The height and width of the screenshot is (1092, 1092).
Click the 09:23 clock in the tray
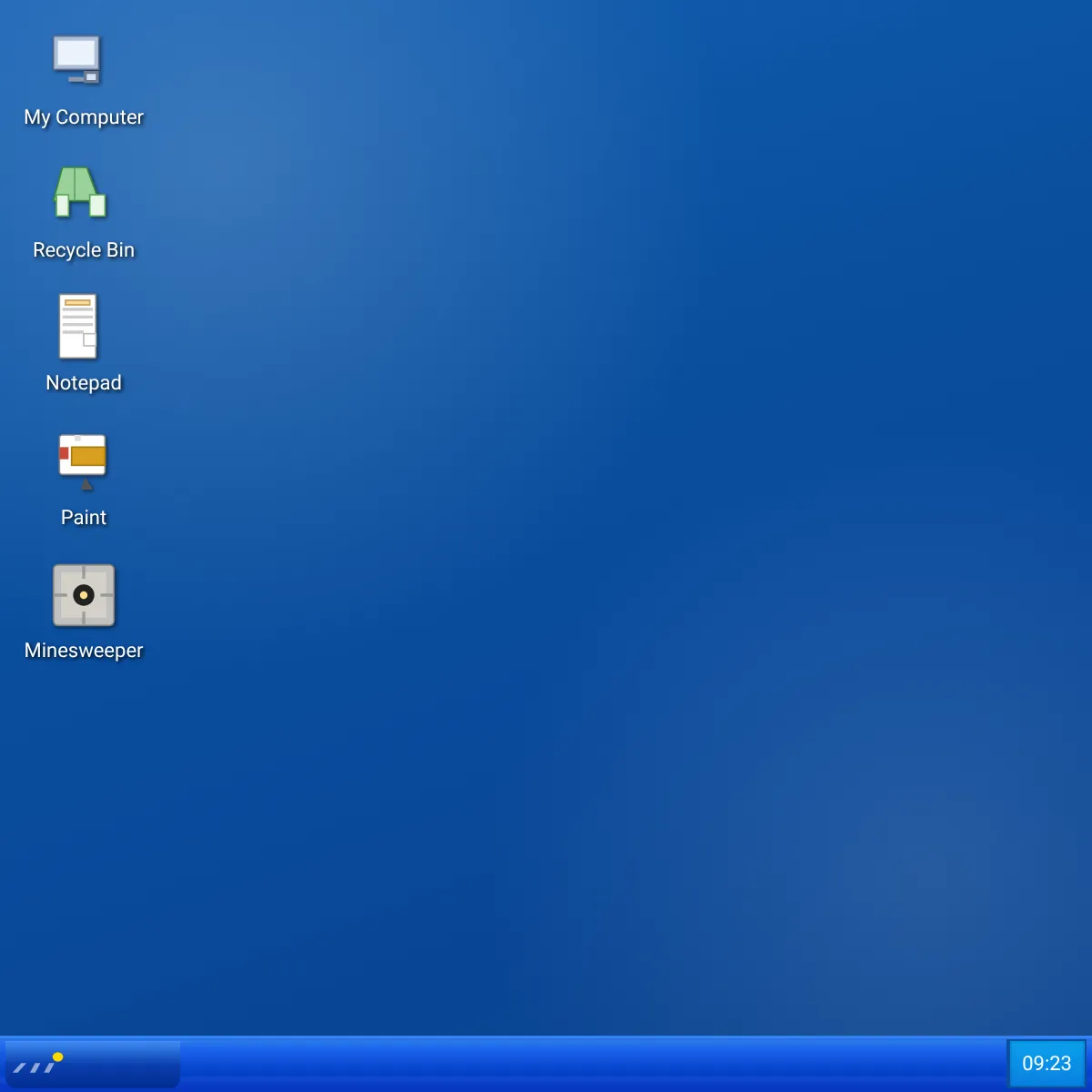point(1047,1064)
